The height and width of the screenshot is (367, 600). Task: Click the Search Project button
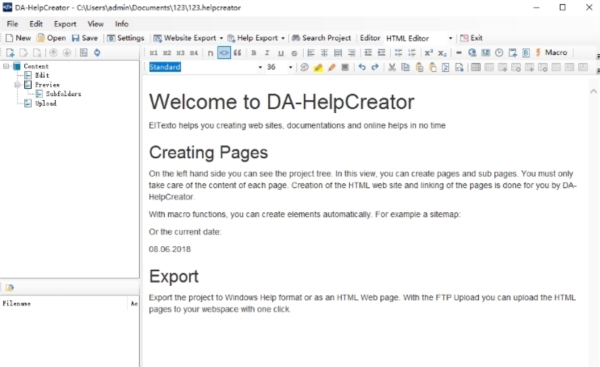[321, 38]
